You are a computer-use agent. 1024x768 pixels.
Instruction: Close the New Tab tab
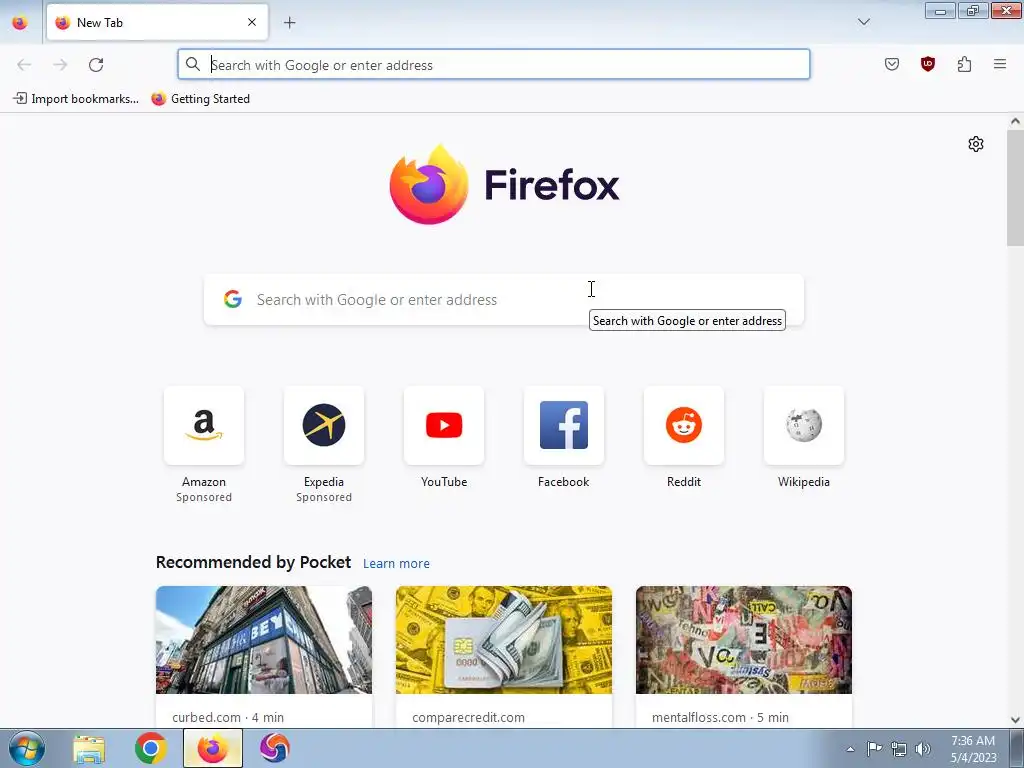click(252, 22)
